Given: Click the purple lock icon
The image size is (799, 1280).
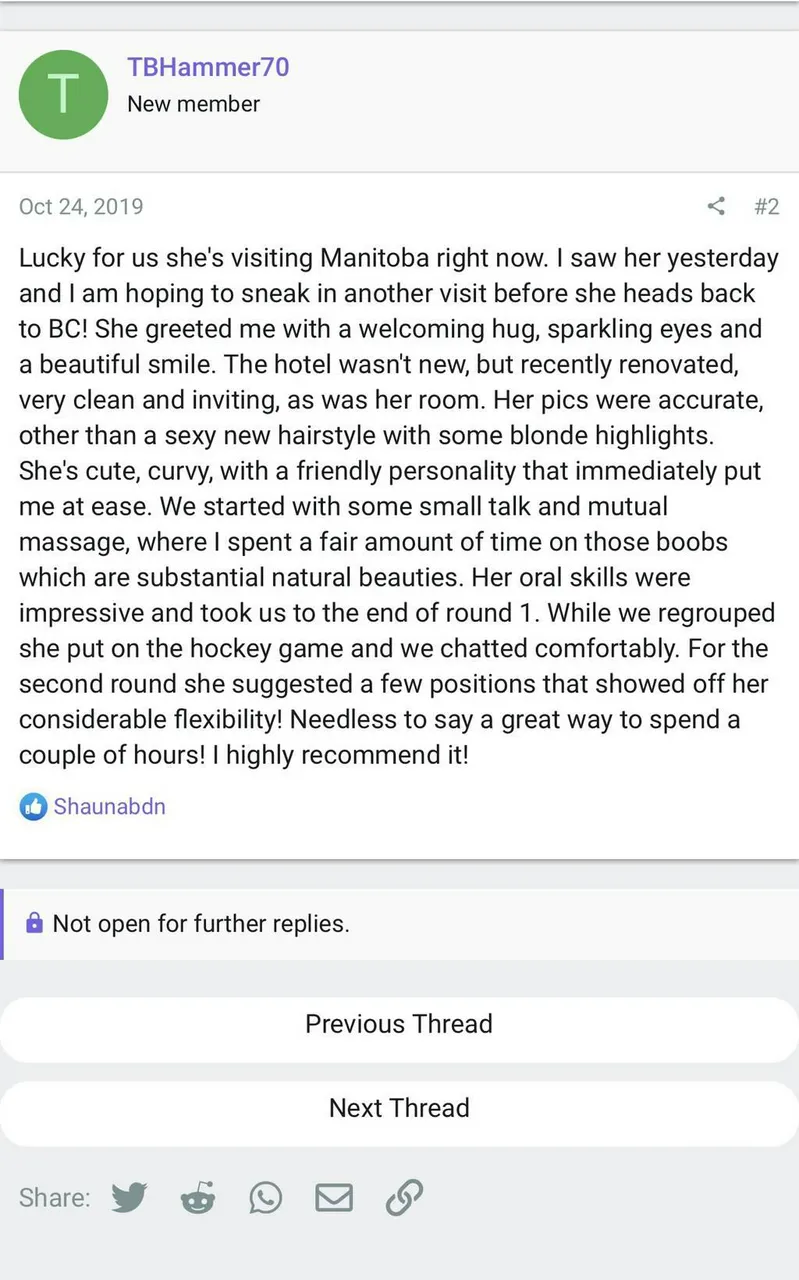Looking at the screenshot, I should click(34, 923).
